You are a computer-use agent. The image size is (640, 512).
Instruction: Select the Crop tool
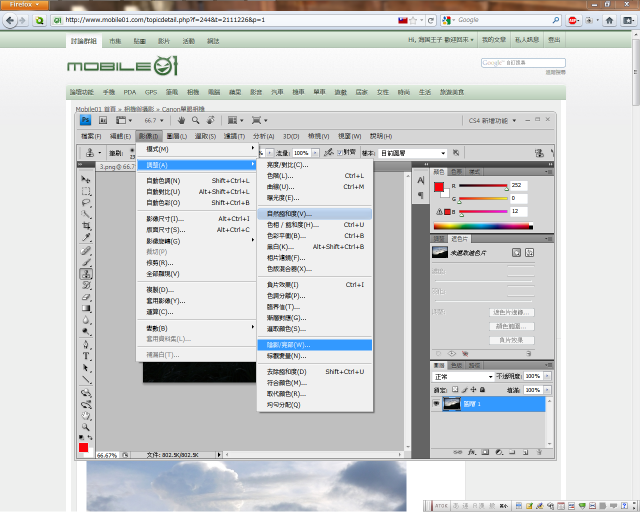pos(86,225)
